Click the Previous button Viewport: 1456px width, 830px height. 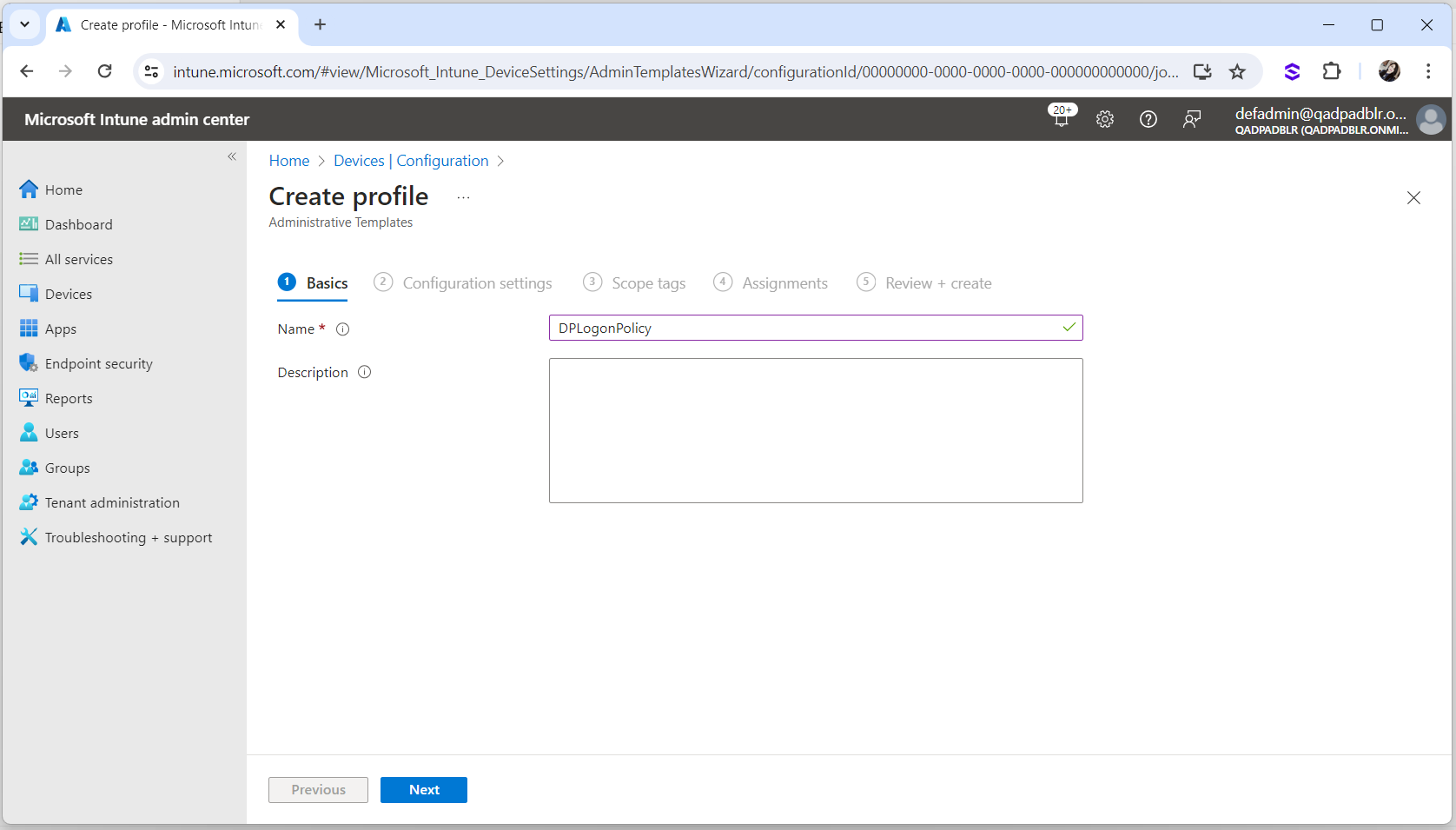[318, 790]
